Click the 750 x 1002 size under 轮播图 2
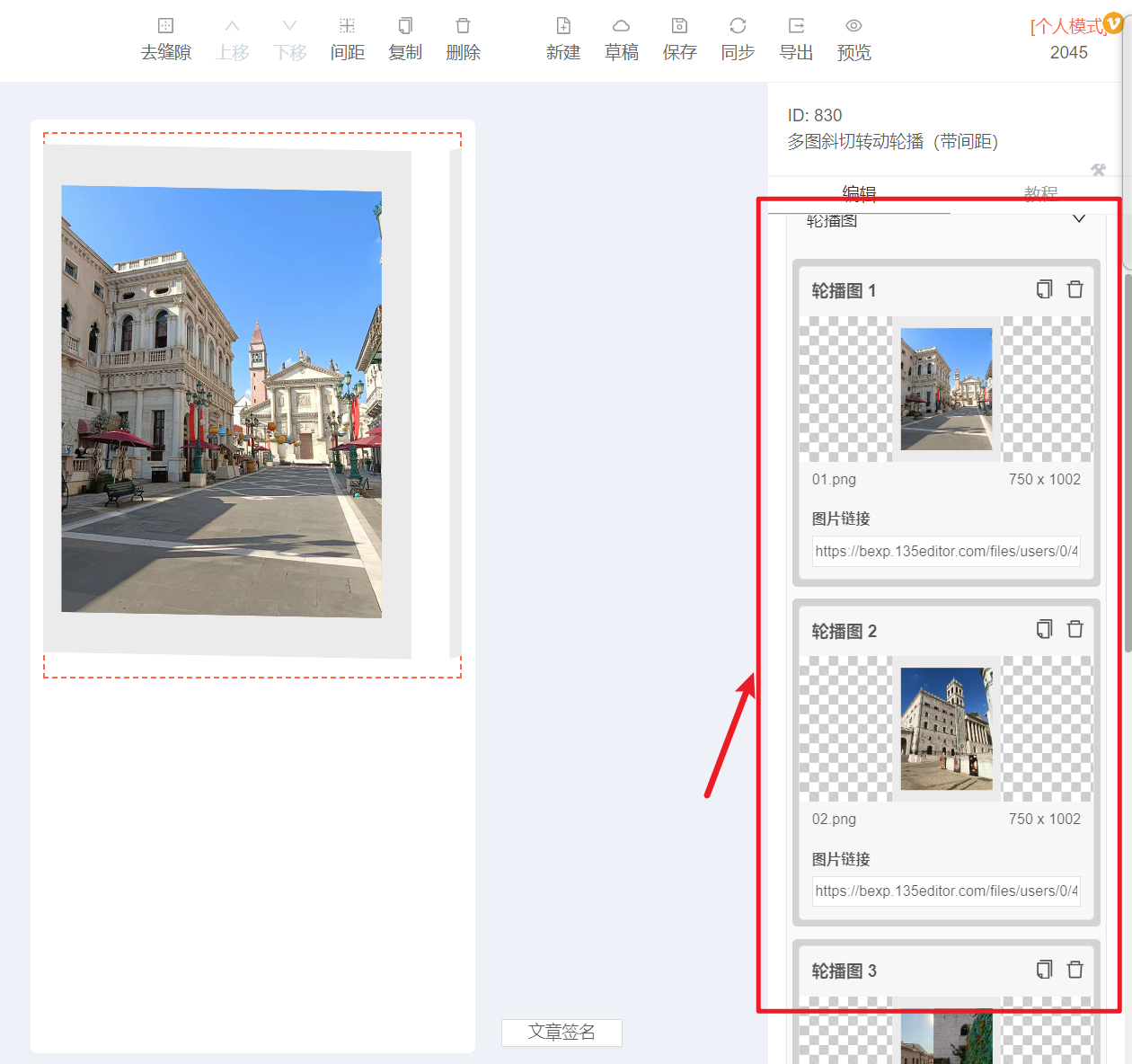This screenshot has height=1064, width=1132. pyautogui.click(x=1045, y=819)
